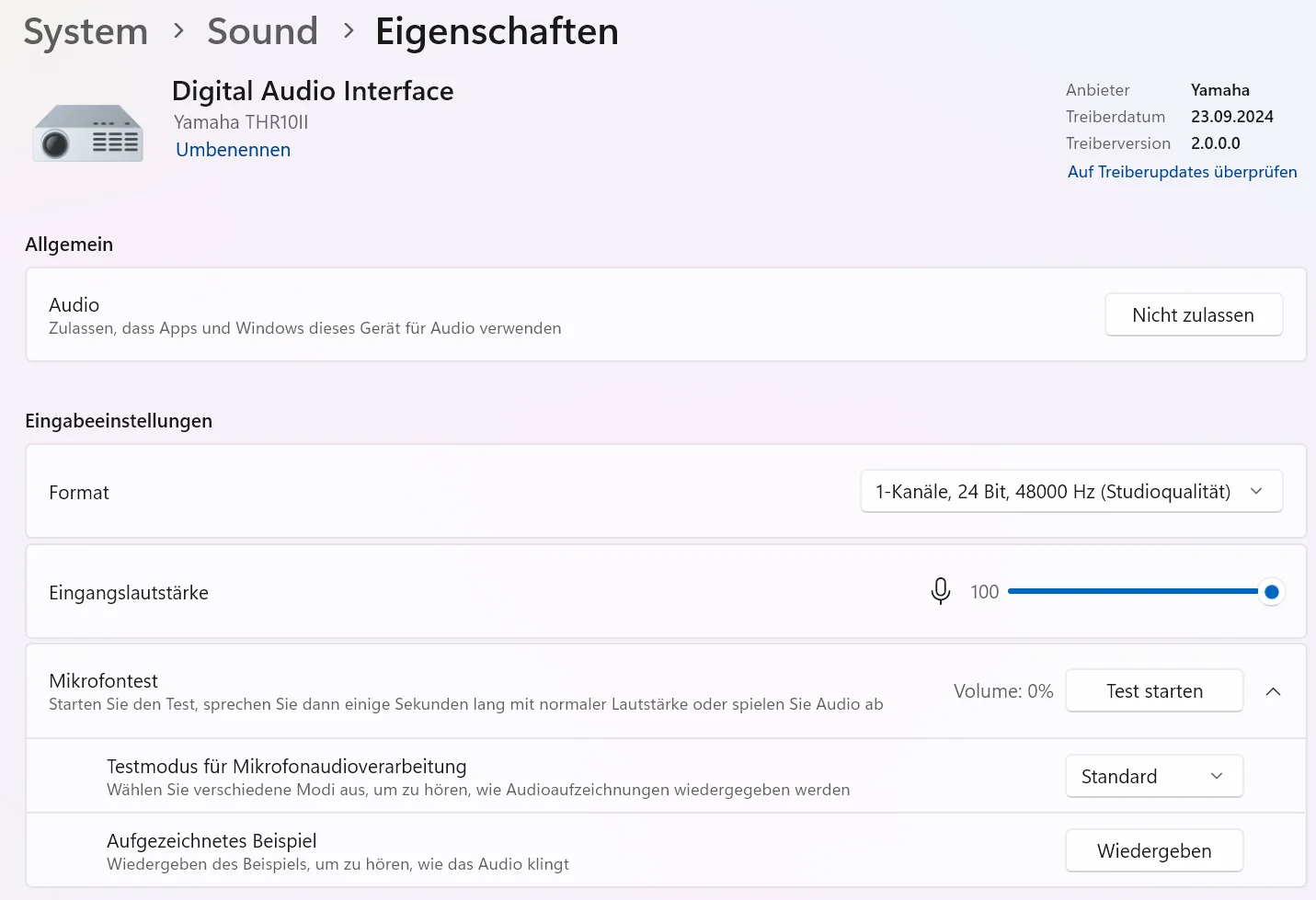Click the Digital Audio Interface device icon
This screenshot has width=1316, height=900.
(x=88, y=132)
